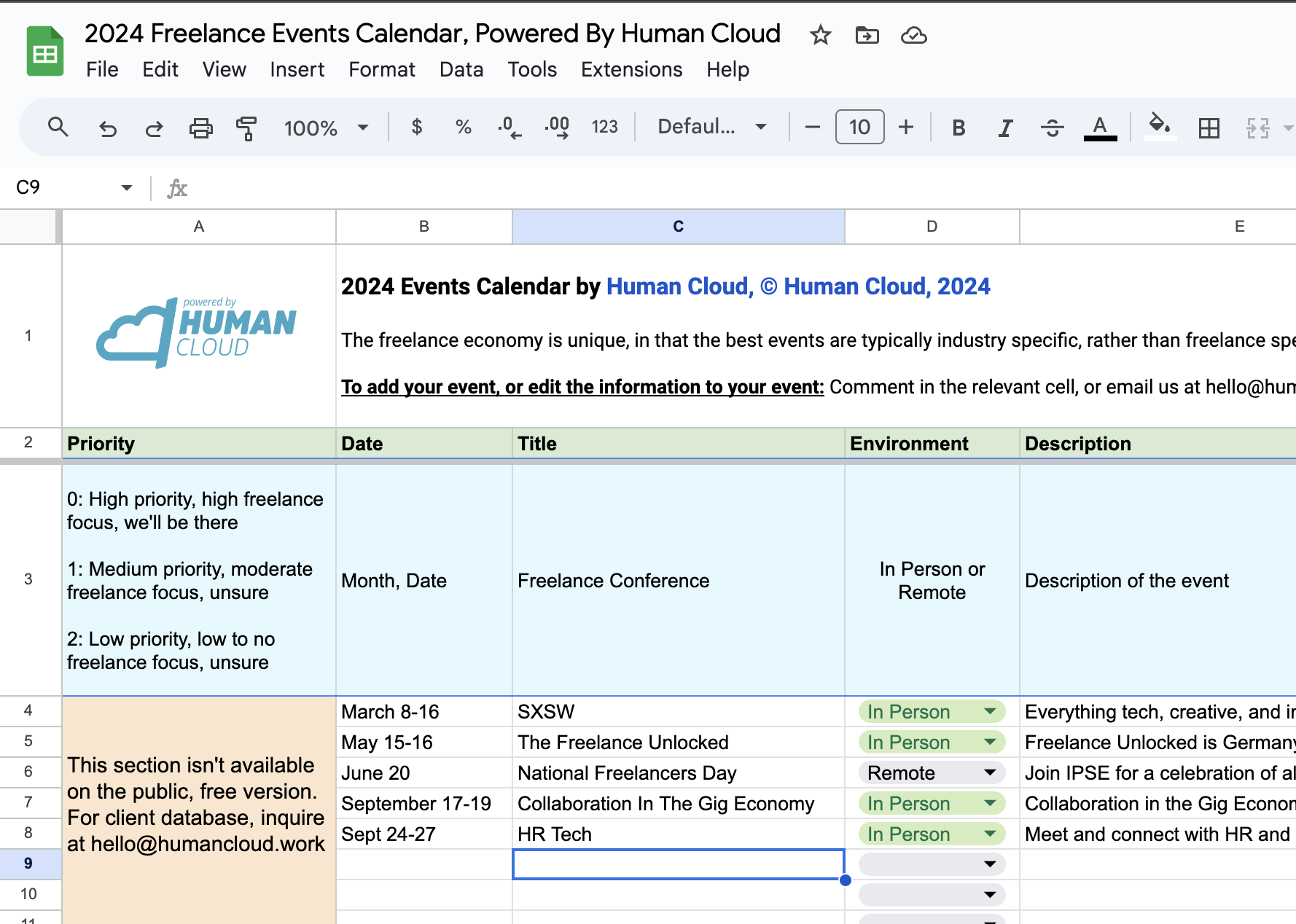Image resolution: width=1296 pixels, height=924 pixels.
Task: Select column B header
Action: [x=424, y=227]
